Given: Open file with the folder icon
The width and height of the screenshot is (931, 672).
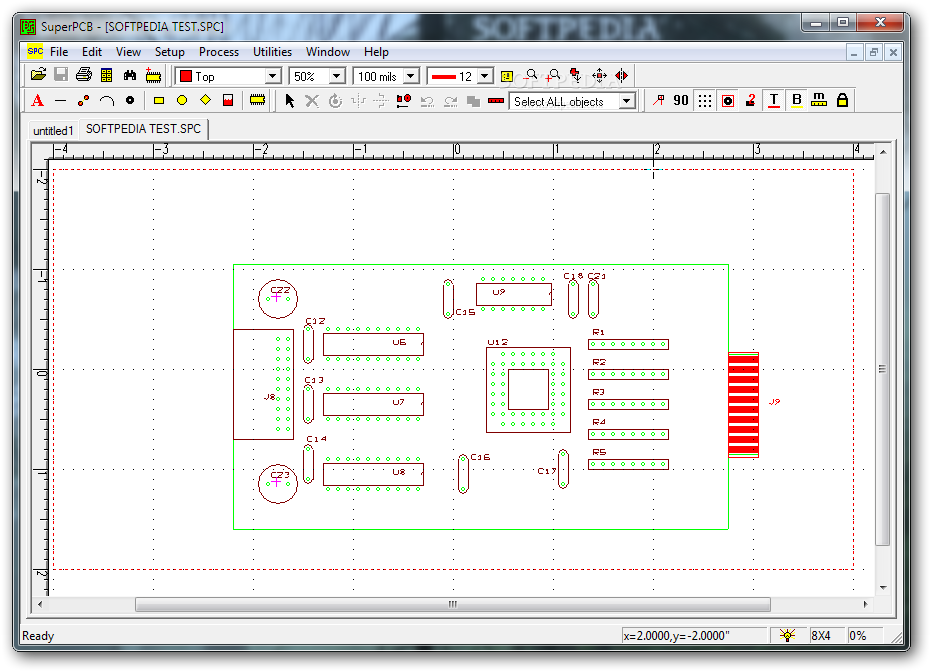Looking at the screenshot, I should [38, 75].
